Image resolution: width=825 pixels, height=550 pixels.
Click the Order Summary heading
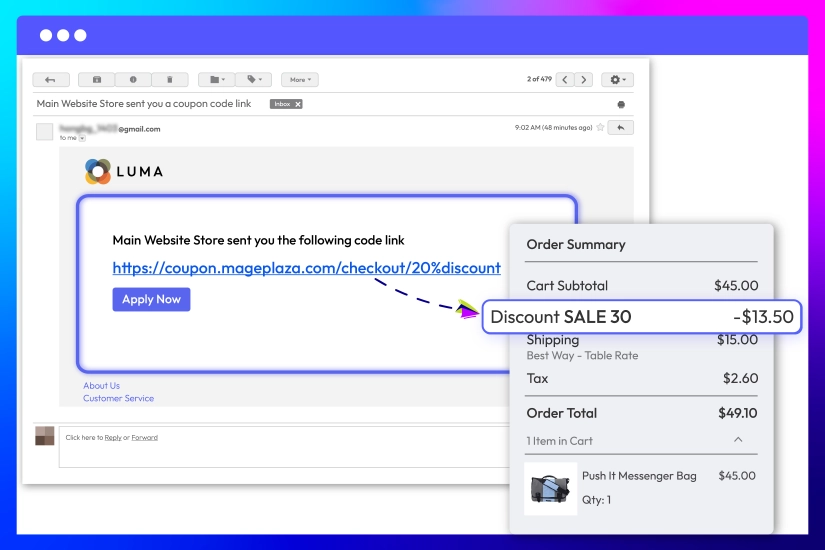pos(576,245)
